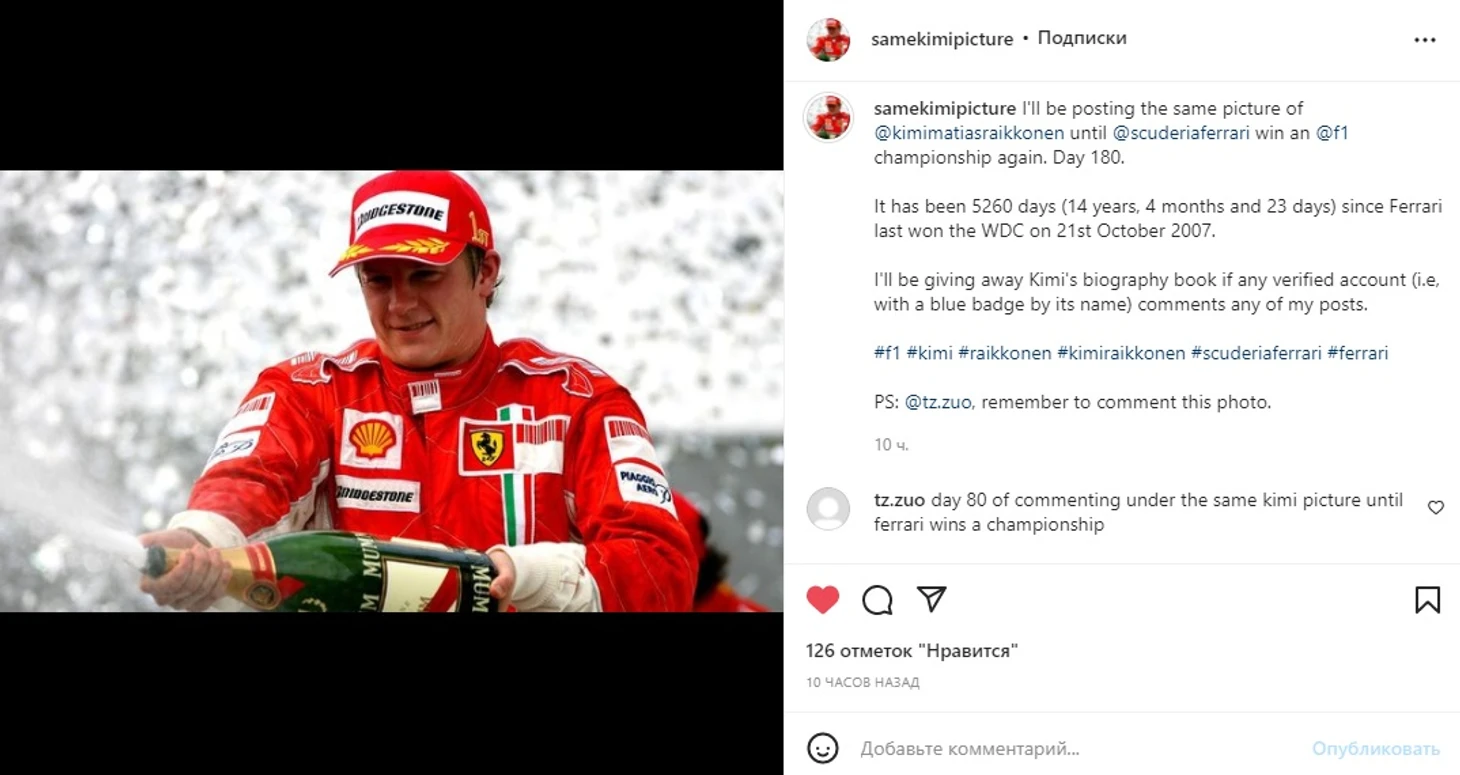Open the emoji picker smiley icon
The height and width of the screenshot is (775, 1460).
pos(822,748)
